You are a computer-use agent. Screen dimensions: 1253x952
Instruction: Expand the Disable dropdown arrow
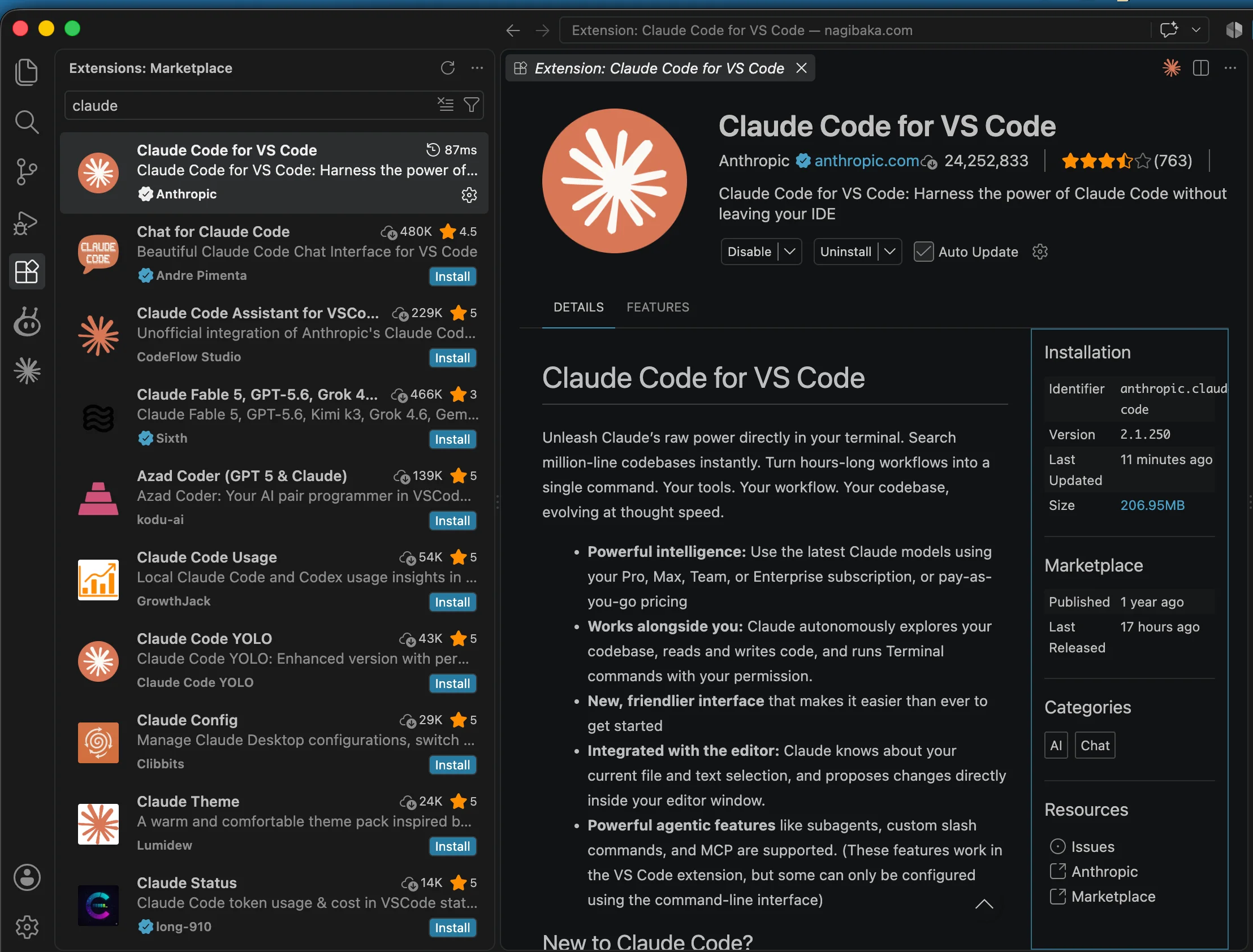(x=790, y=252)
